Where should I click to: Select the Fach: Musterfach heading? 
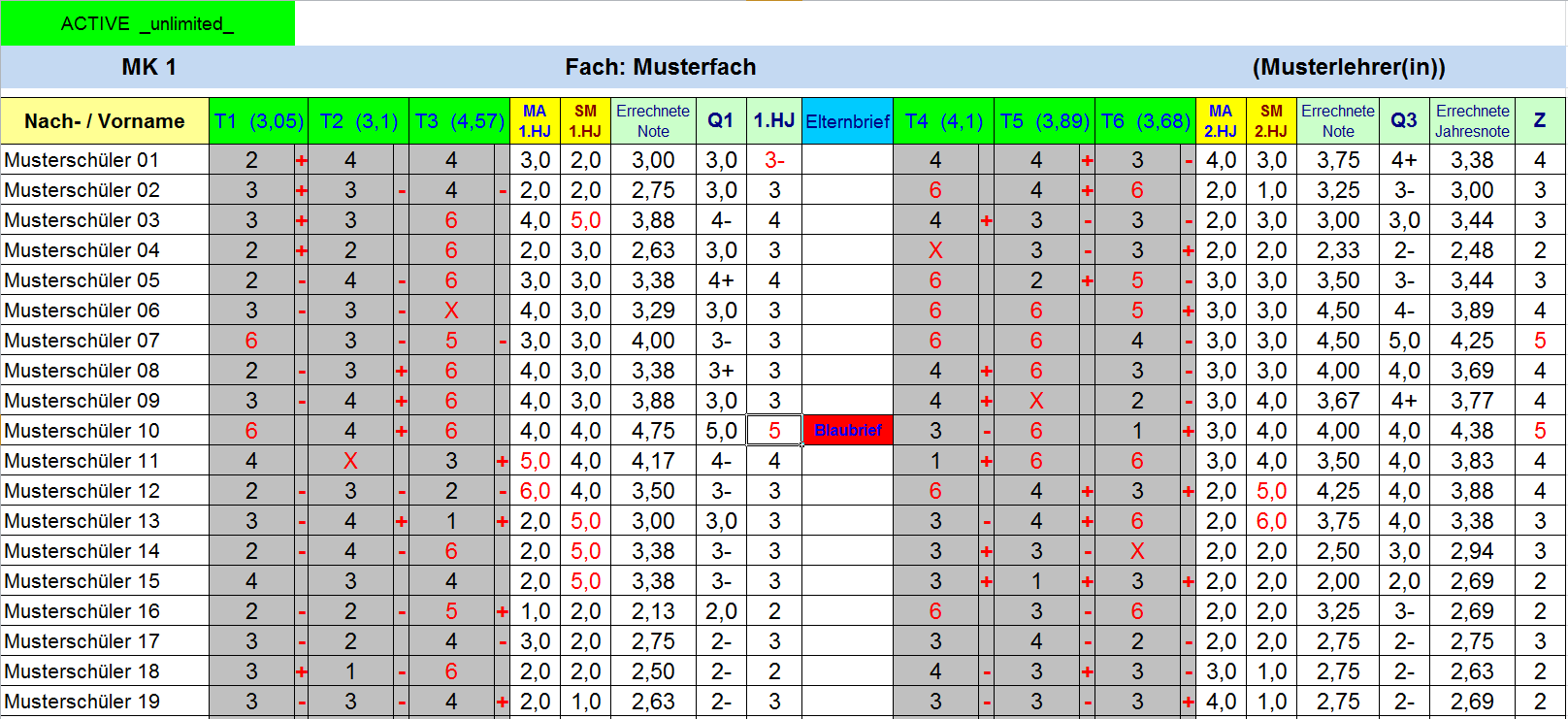[660, 67]
